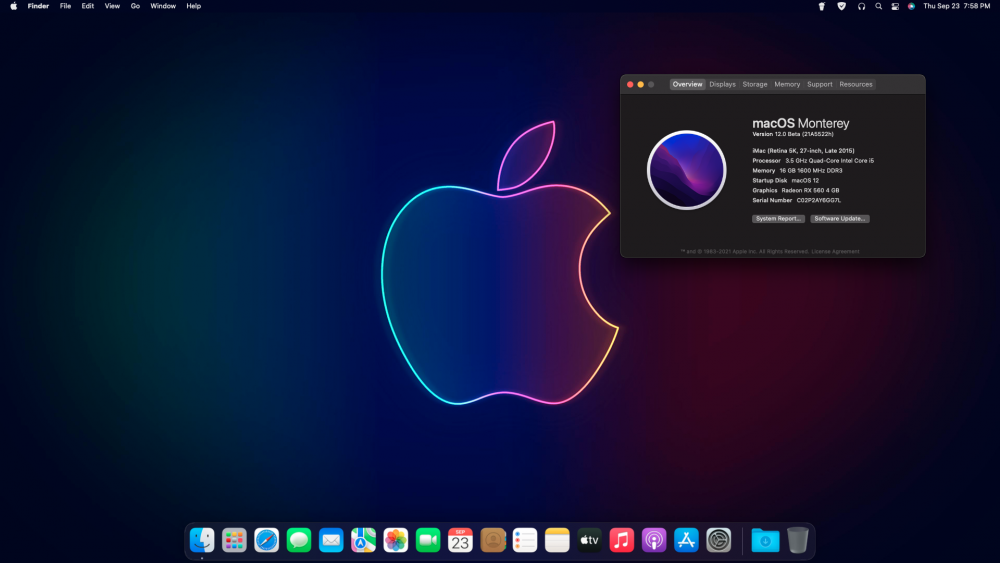Click the serial number C02P2AY6GG7L
Image resolution: width=1000 pixels, height=563 pixels.
819,200
